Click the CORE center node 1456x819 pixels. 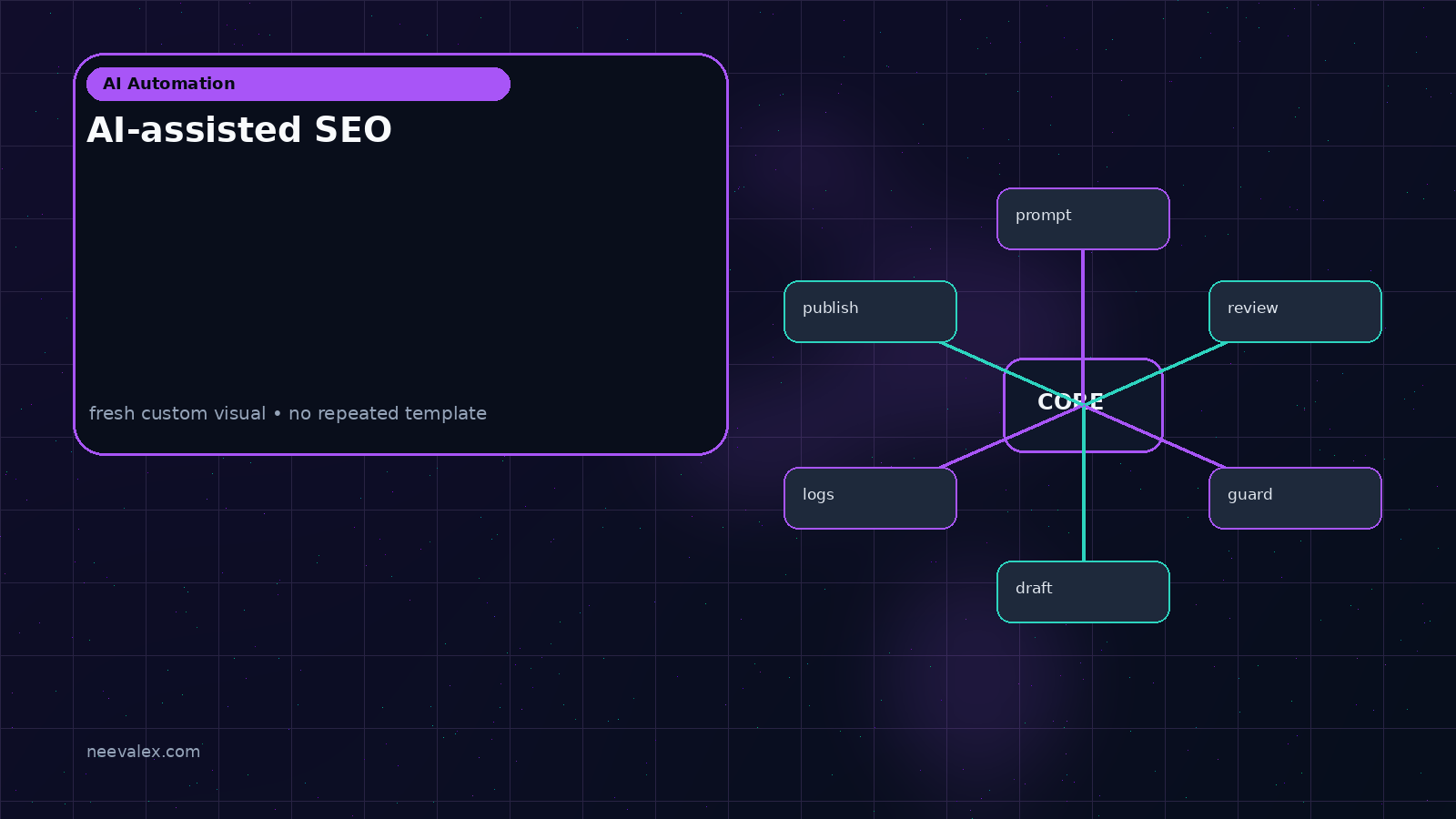pos(1083,405)
